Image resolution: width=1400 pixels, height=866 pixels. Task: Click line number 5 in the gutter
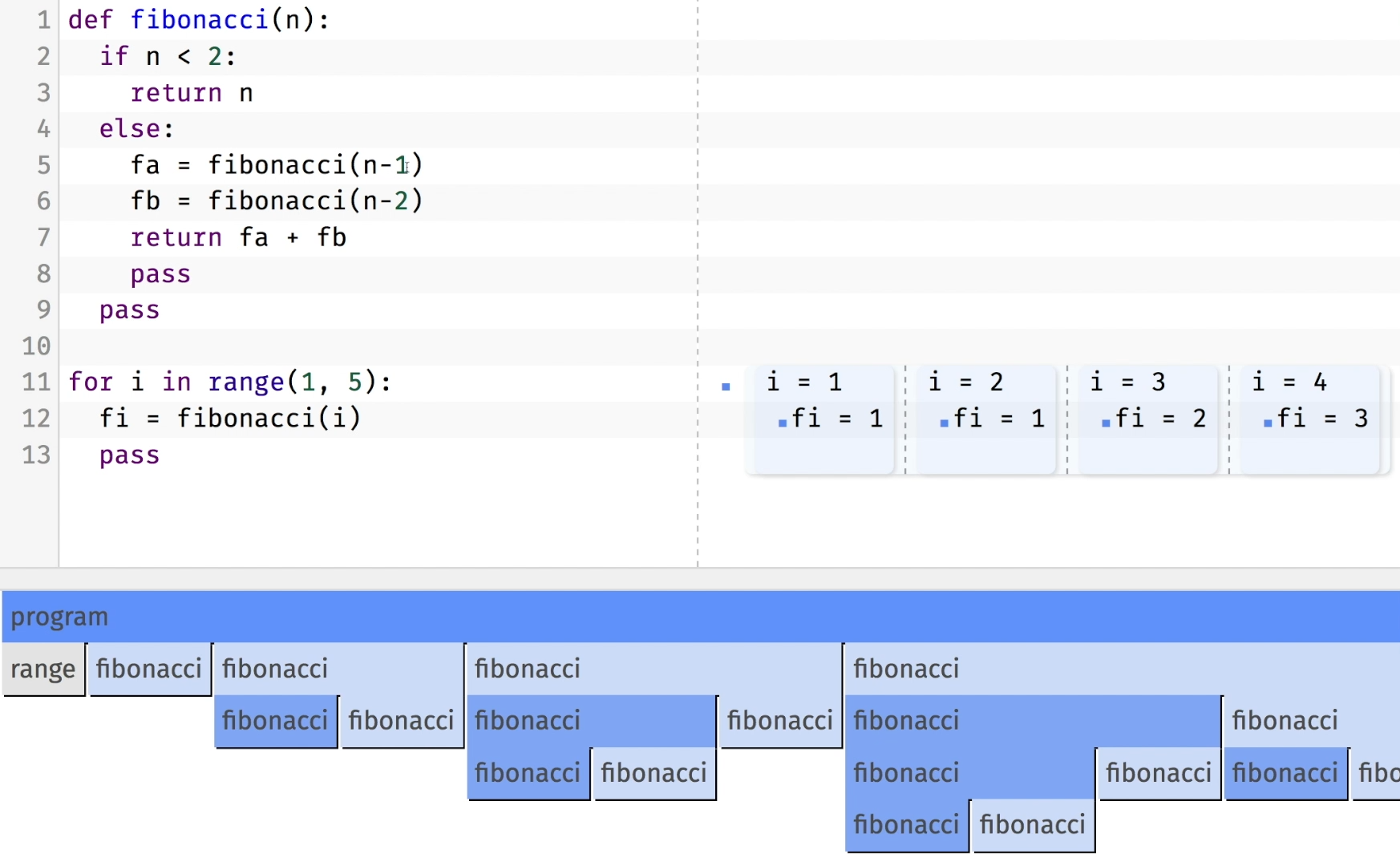coord(43,165)
